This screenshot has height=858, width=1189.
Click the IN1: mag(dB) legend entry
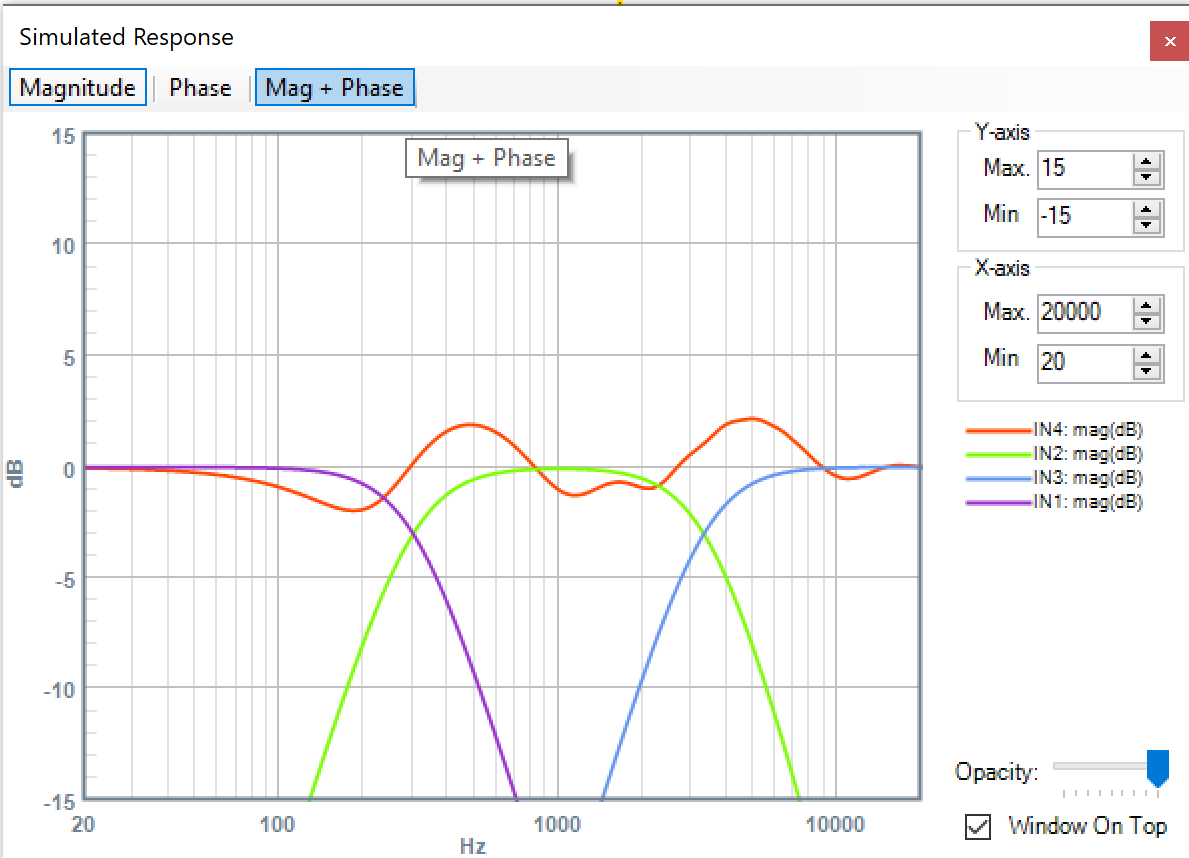(1087, 501)
